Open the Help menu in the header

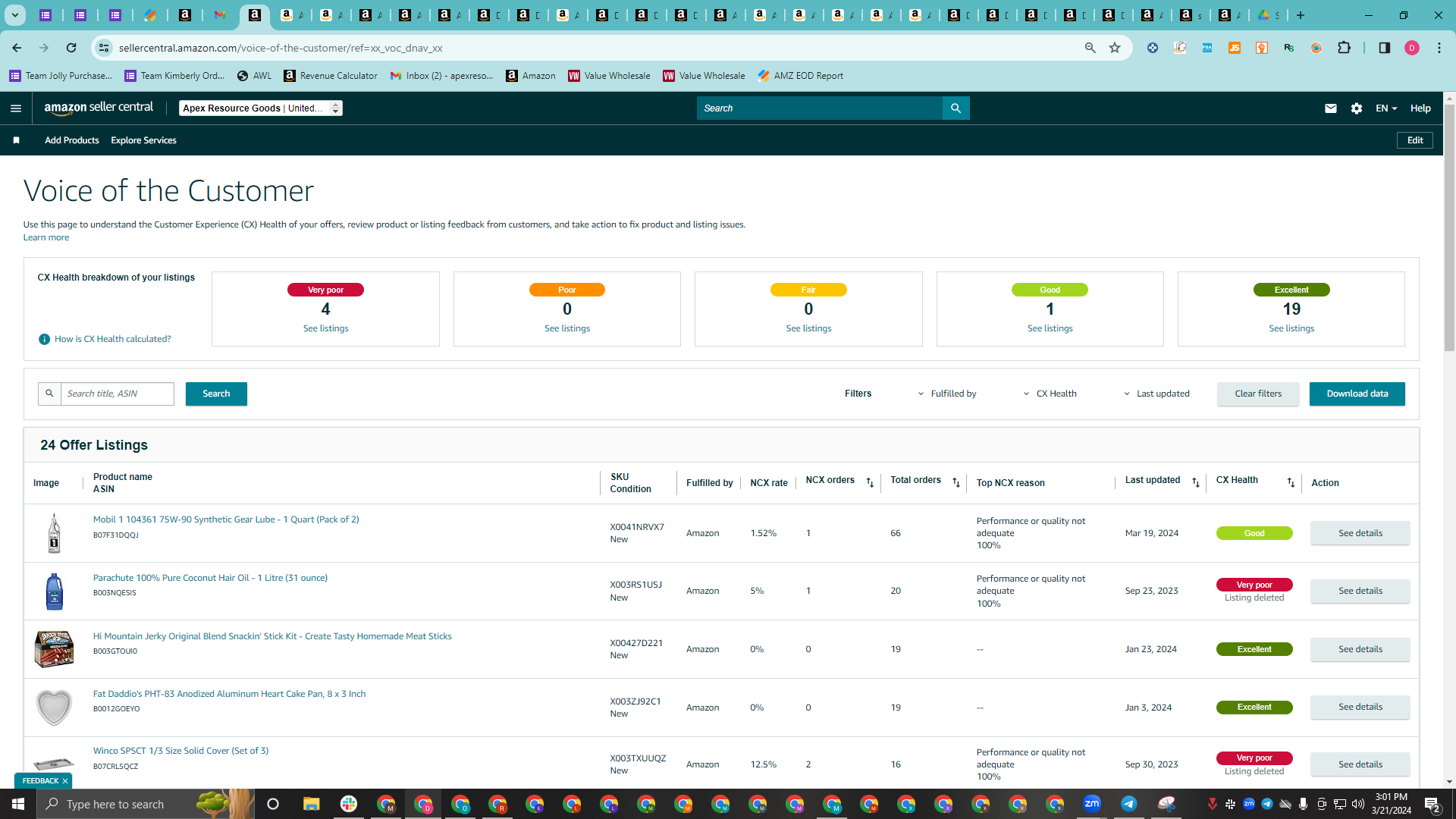tap(1420, 108)
